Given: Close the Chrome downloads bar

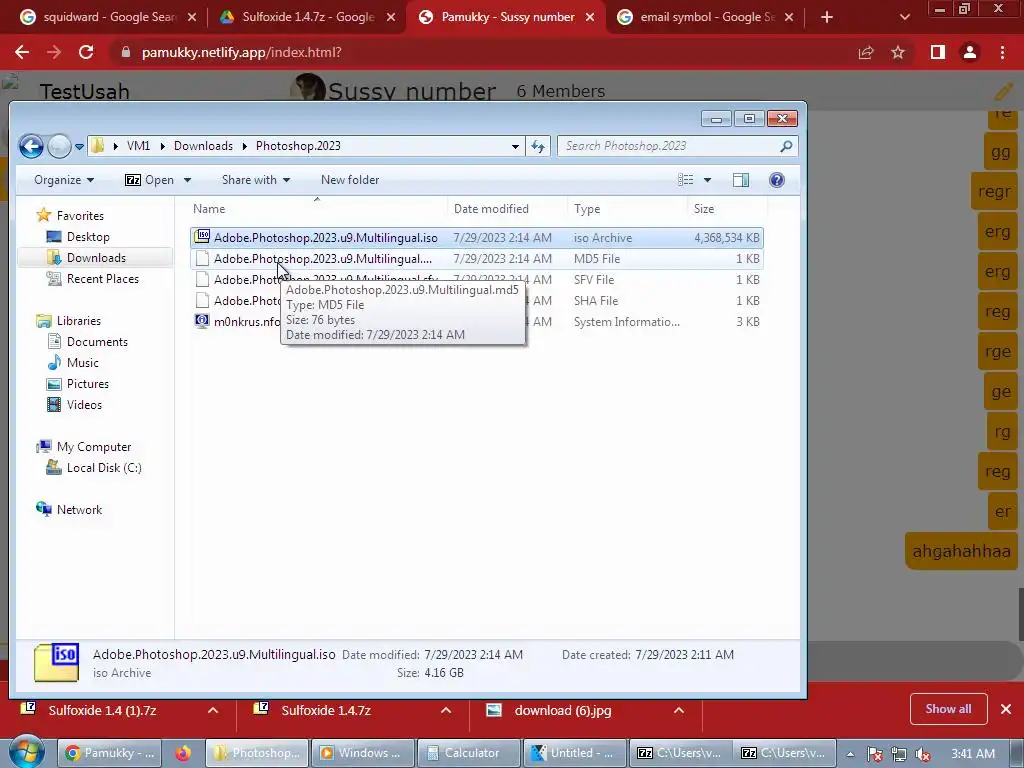Looking at the screenshot, I should pos(1006,709).
